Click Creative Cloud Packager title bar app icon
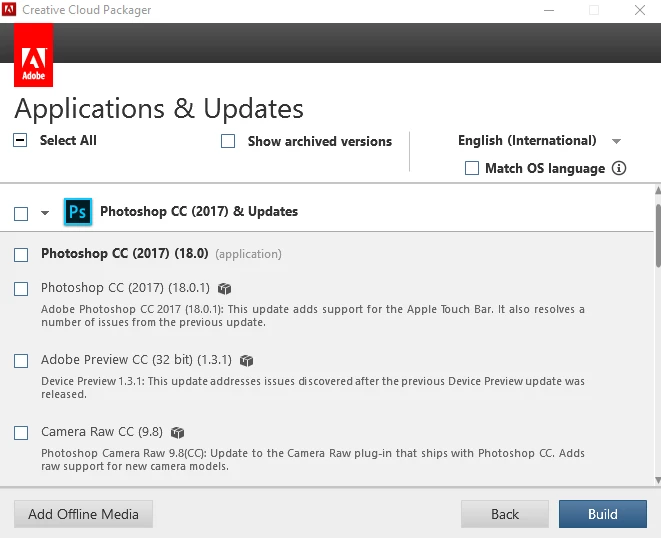 coord(9,9)
